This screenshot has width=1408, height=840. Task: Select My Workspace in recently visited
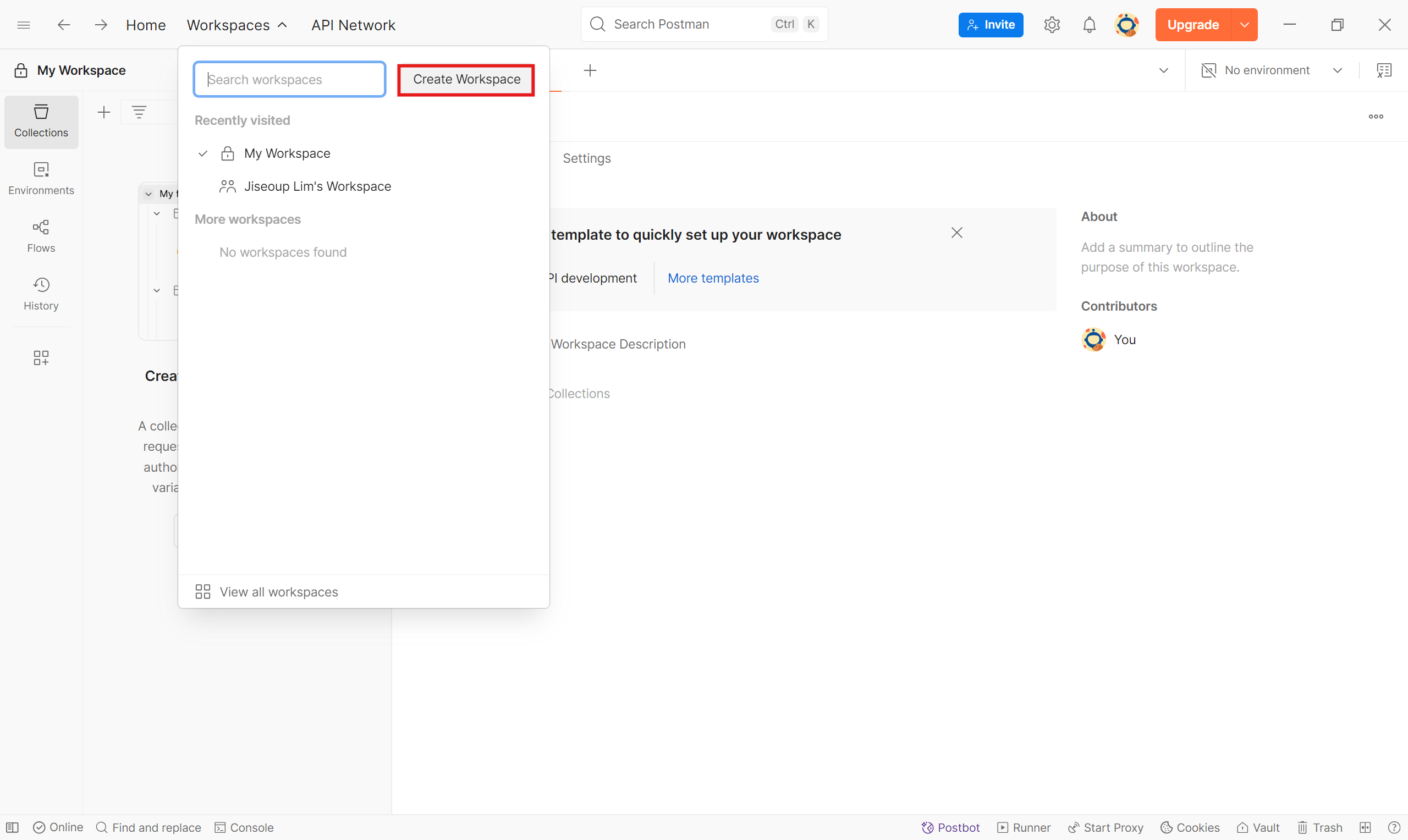(363, 153)
